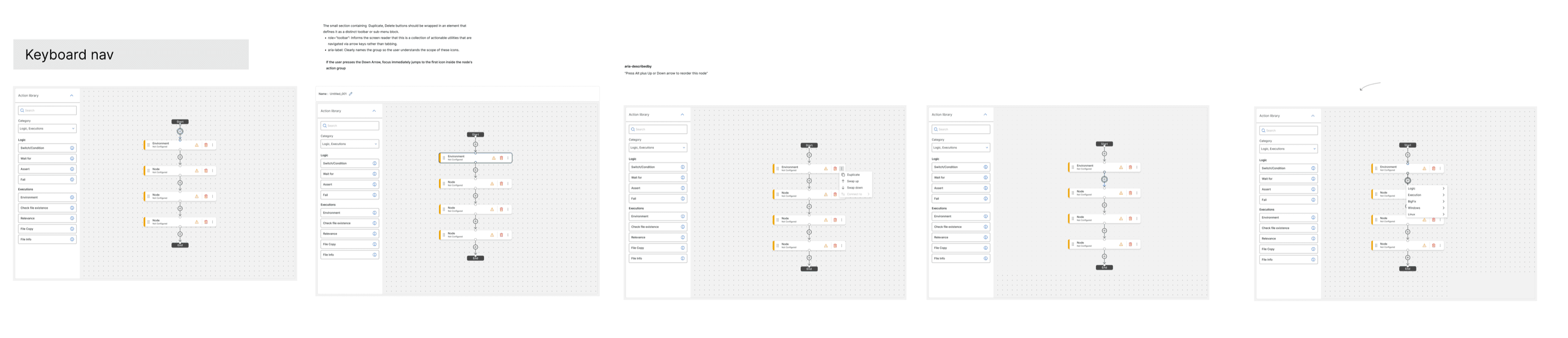Click Relevance info icon in Logic popup frame

1313,238
